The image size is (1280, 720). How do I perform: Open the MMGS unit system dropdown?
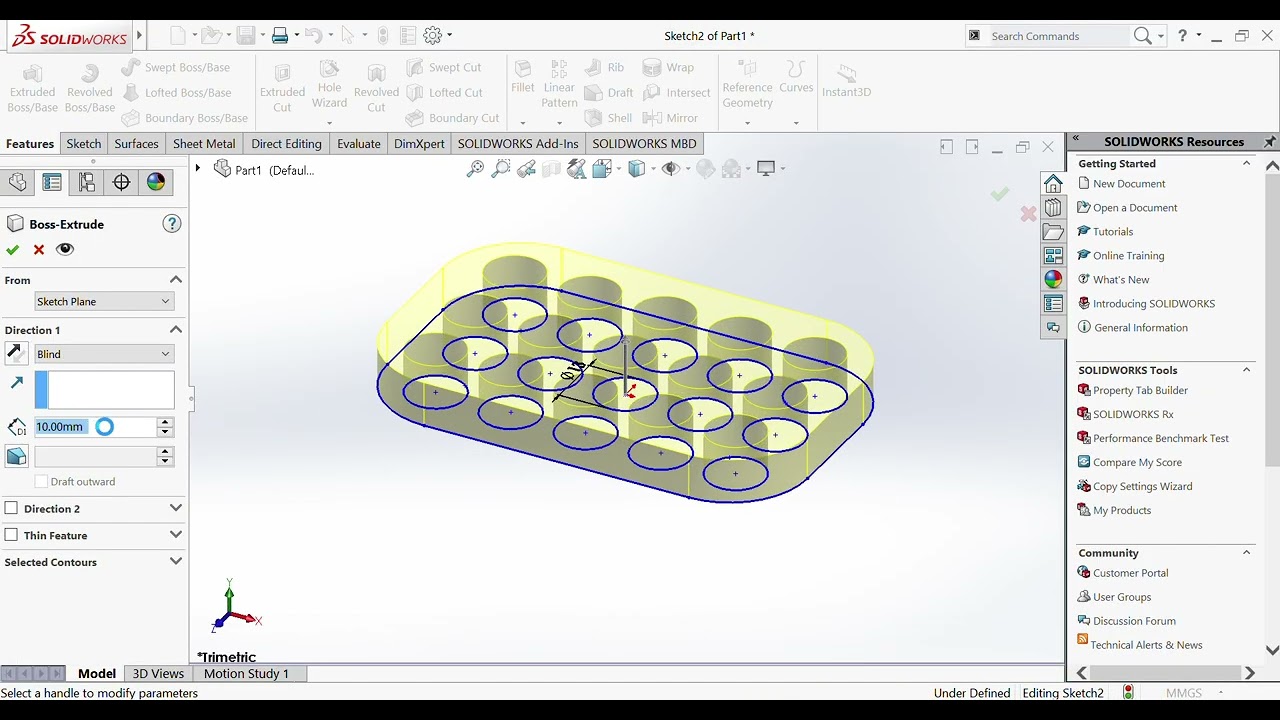pyautogui.click(x=1194, y=693)
